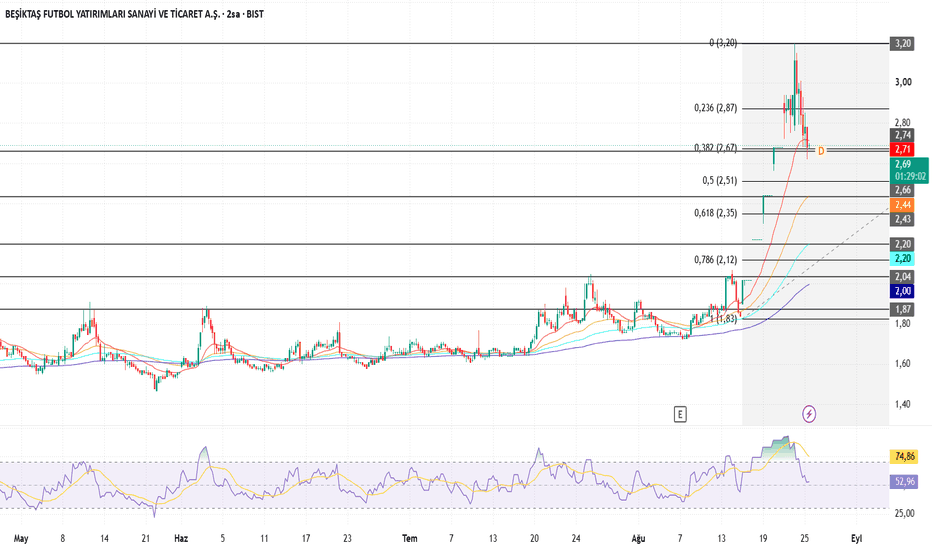Click the date 20 on time axis
Image resolution: width=932 pixels, height=550 pixels.
click(534, 539)
